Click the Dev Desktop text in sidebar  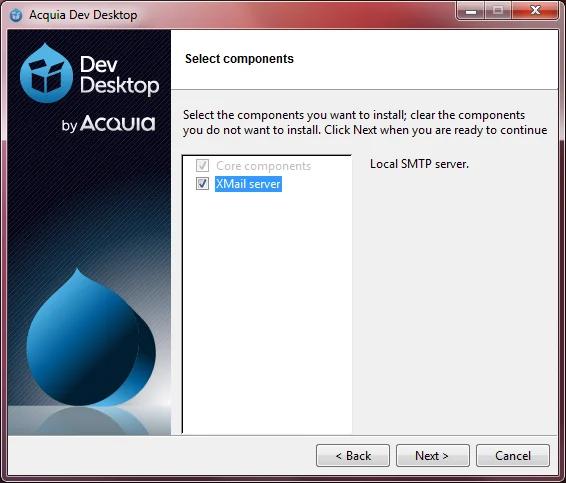click(x=119, y=75)
